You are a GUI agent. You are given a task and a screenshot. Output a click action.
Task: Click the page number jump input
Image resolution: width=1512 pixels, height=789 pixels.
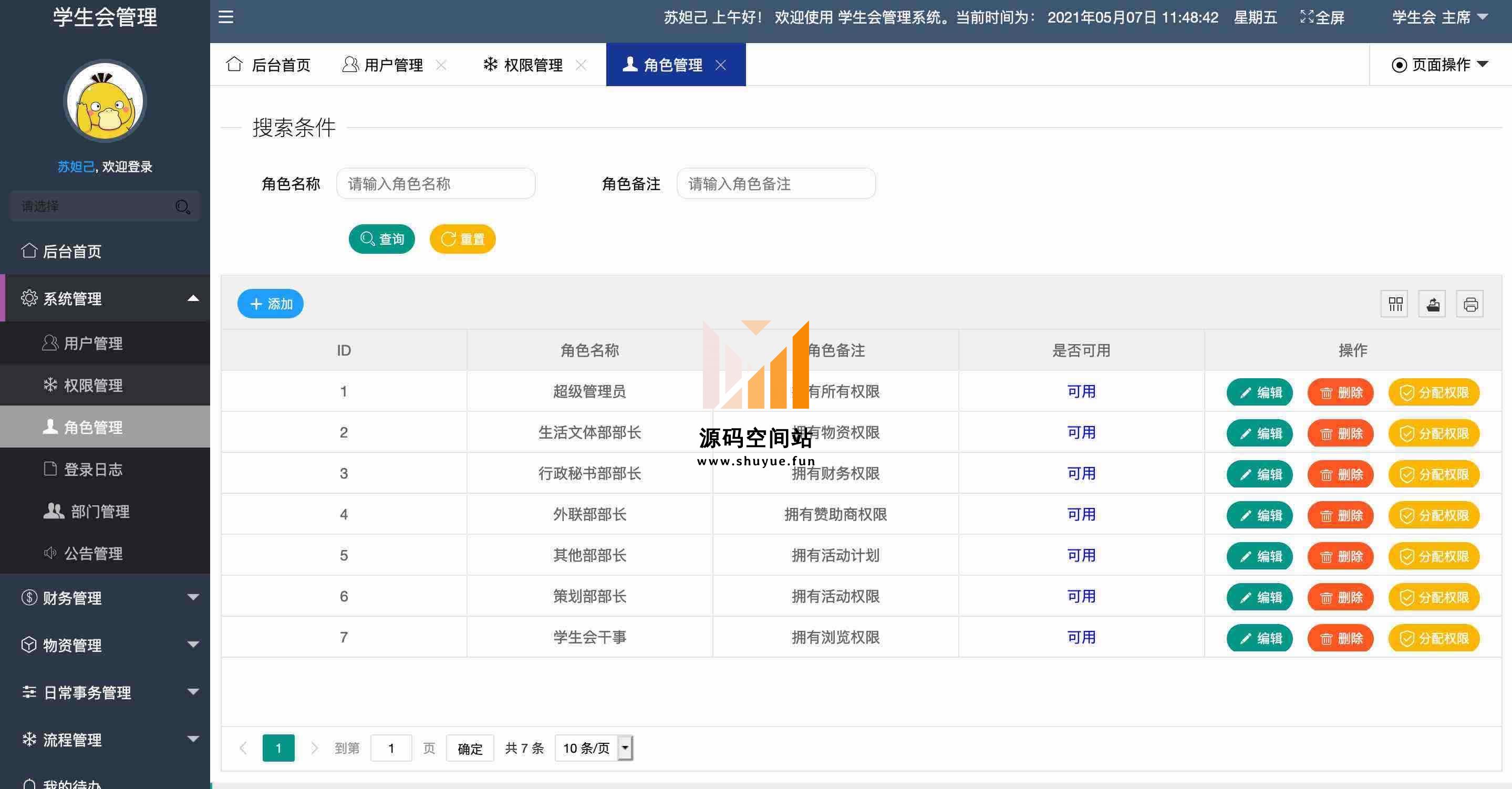pyautogui.click(x=391, y=748)
